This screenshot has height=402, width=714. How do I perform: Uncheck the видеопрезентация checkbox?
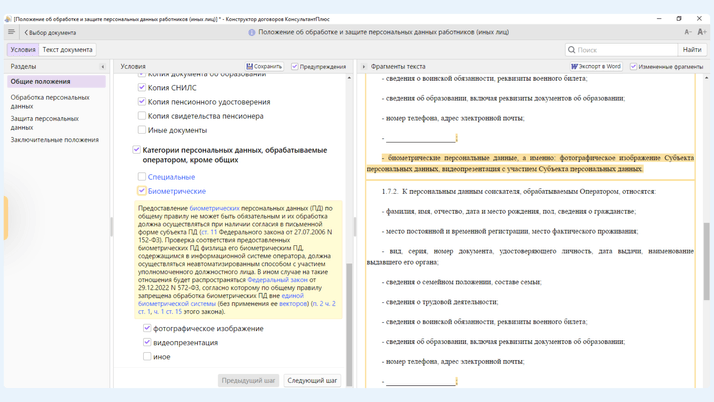click(x=147, y=342)
